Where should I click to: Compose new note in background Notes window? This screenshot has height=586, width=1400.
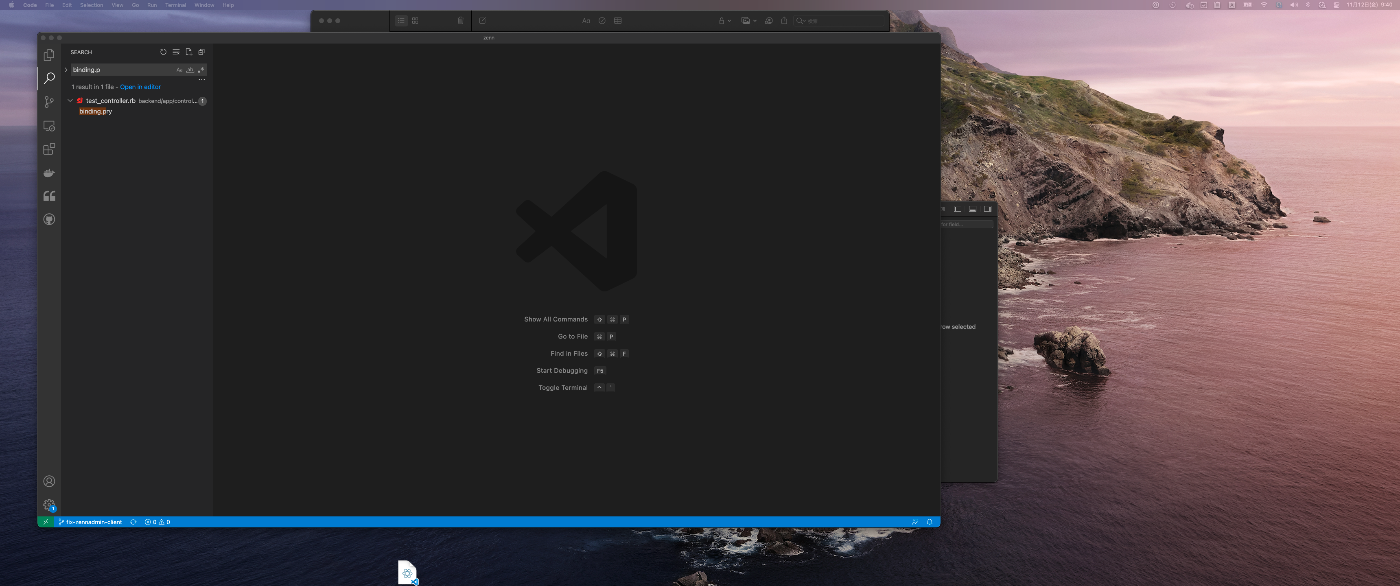(x=482, y=20)
